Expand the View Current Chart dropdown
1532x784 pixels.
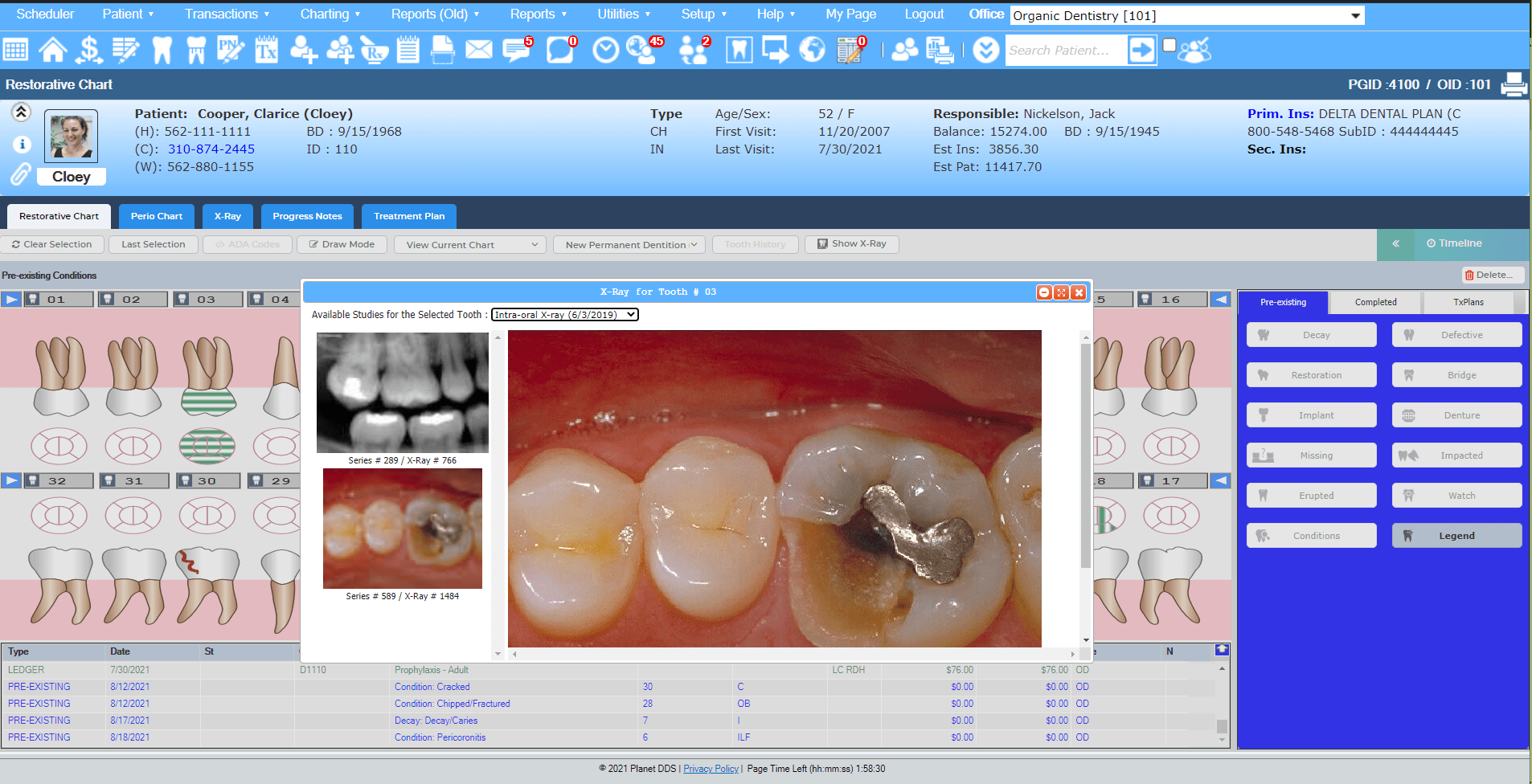click(469, 244)
